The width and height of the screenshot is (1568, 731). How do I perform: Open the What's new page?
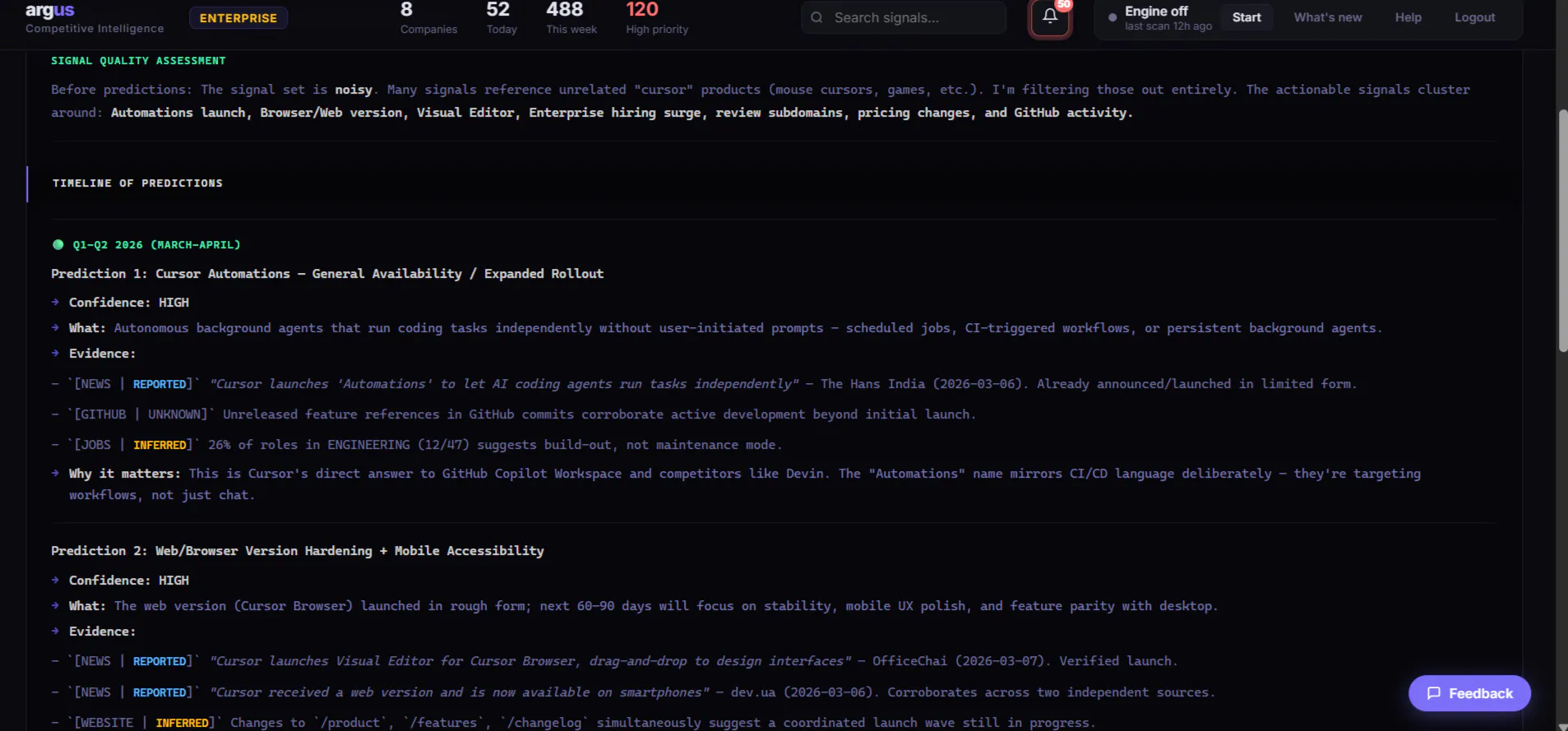(x=1327, y=17)
